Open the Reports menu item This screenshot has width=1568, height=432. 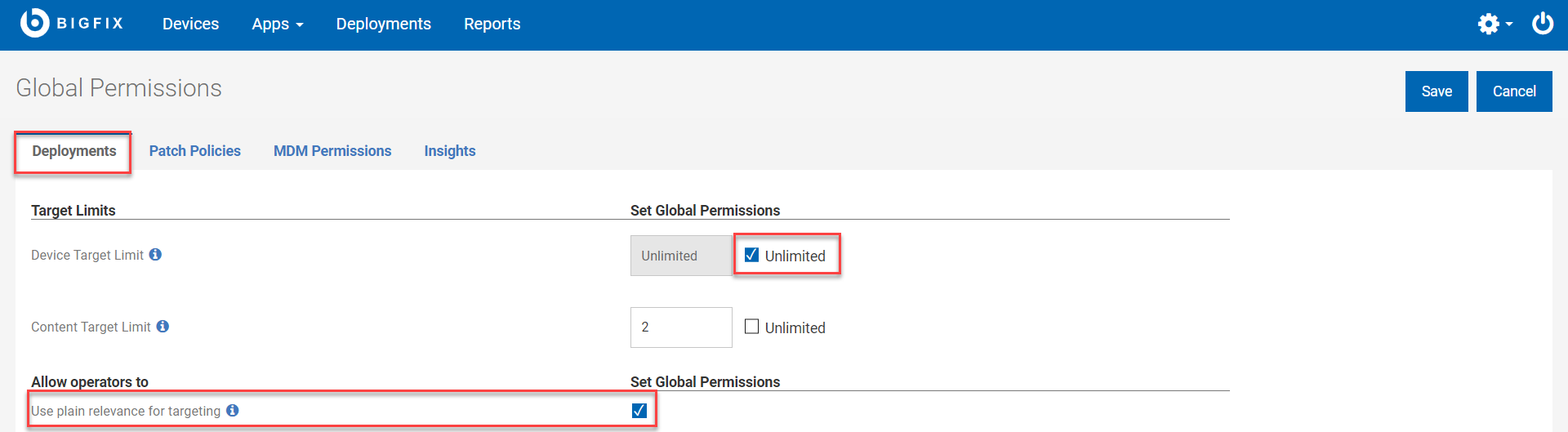click(492, 24)
